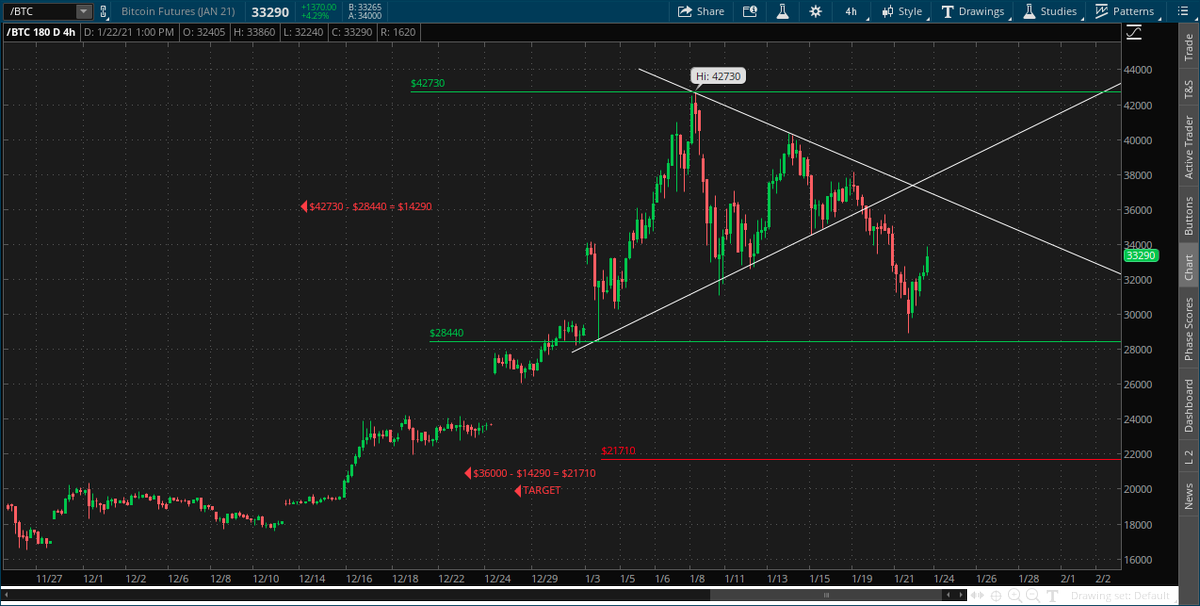Viewport: 1200px width, 606px height.
Task: Click the green 33290 current price tag on axis
Action: click(1141, 255)
